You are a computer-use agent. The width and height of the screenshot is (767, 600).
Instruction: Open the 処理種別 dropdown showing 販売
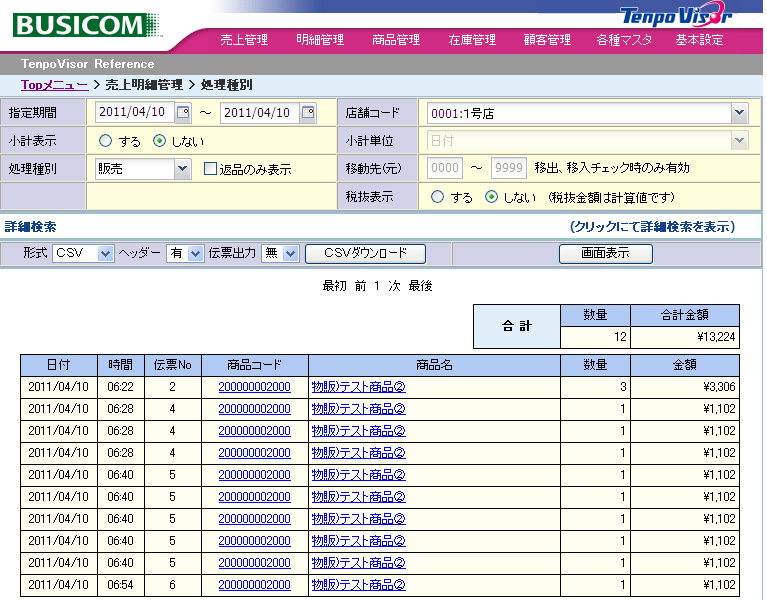coord(143,169)
